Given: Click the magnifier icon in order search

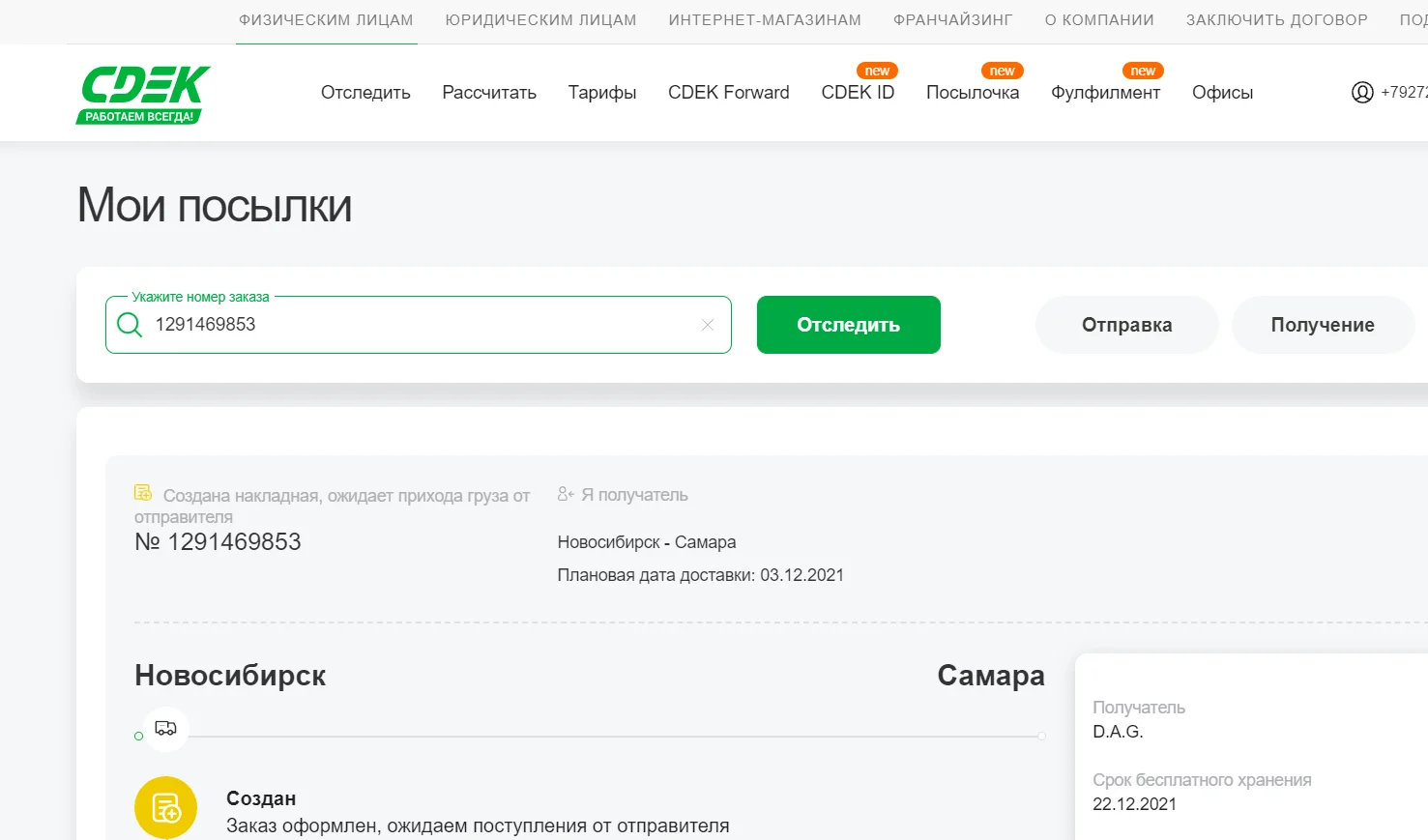Looking at the screenshot, I should (x=130, y=325).
